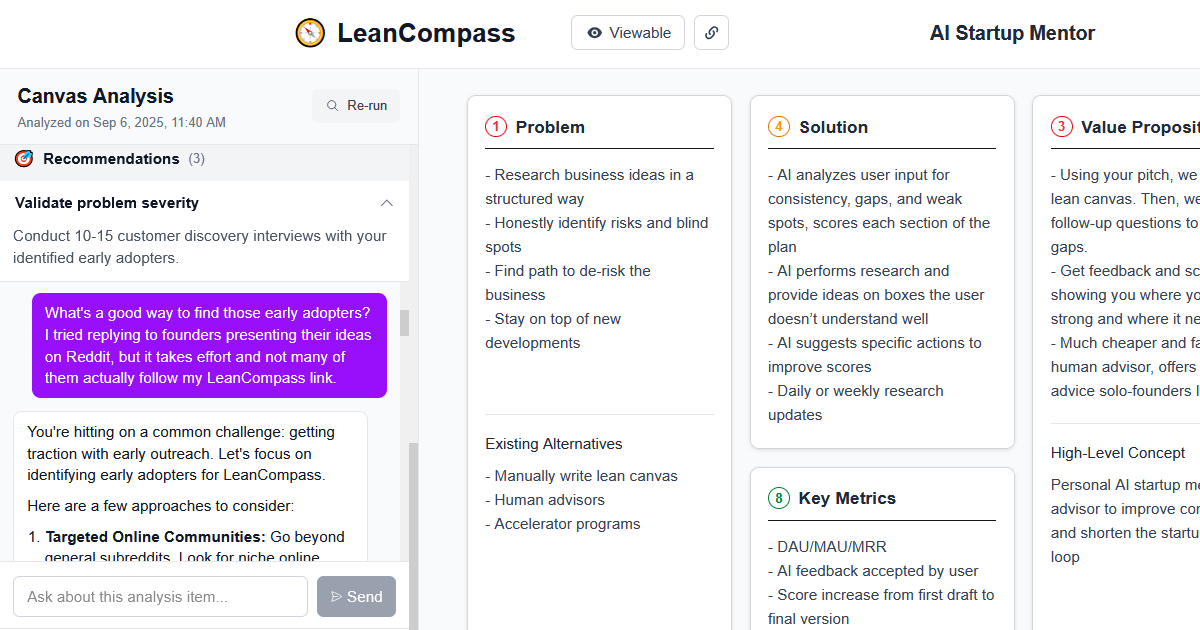Click the Recommendations target icon

pyautogui.click(x=25, y=158)
